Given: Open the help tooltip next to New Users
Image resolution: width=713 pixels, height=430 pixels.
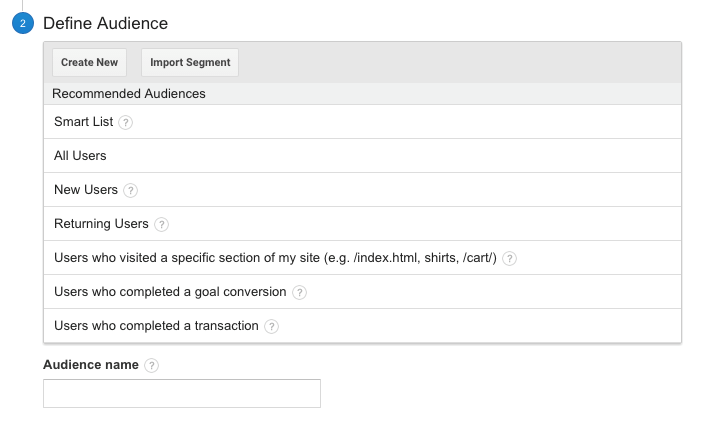Looking at the screenshot, I should pos(131,190).
